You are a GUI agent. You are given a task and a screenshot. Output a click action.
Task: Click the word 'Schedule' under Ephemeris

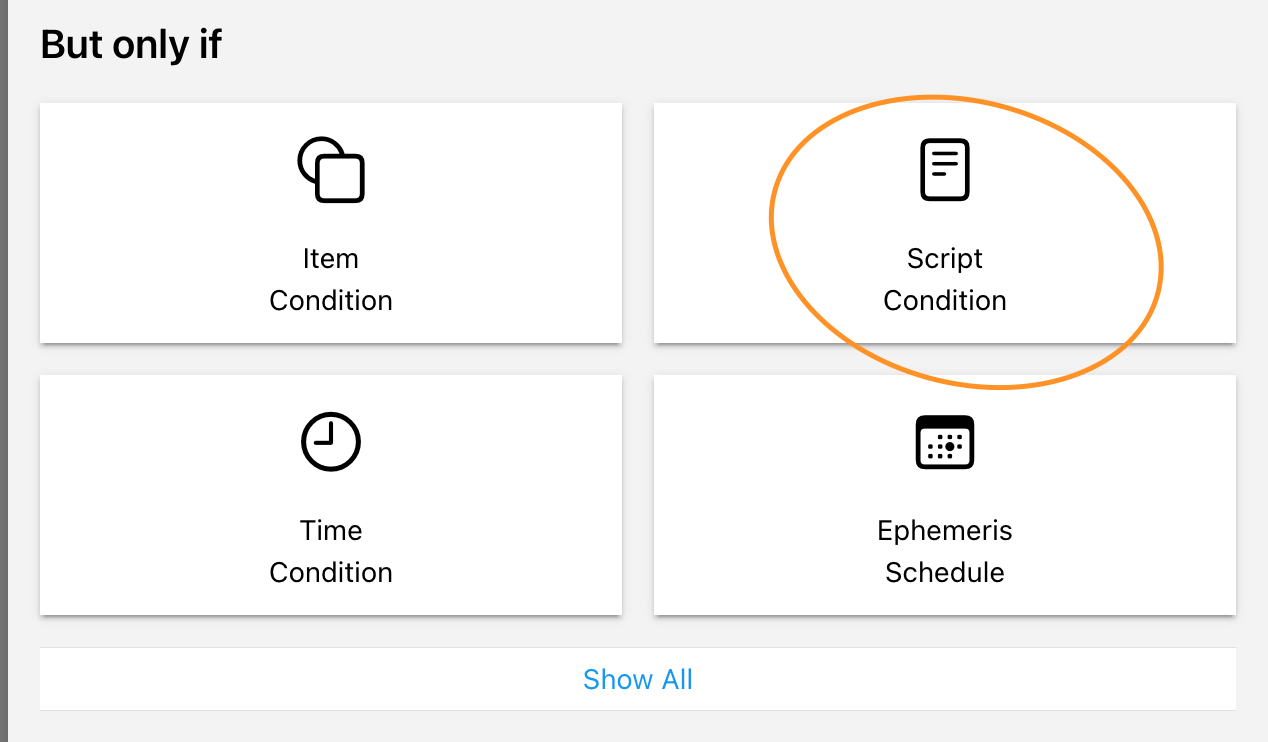click(x=945, y=573)
